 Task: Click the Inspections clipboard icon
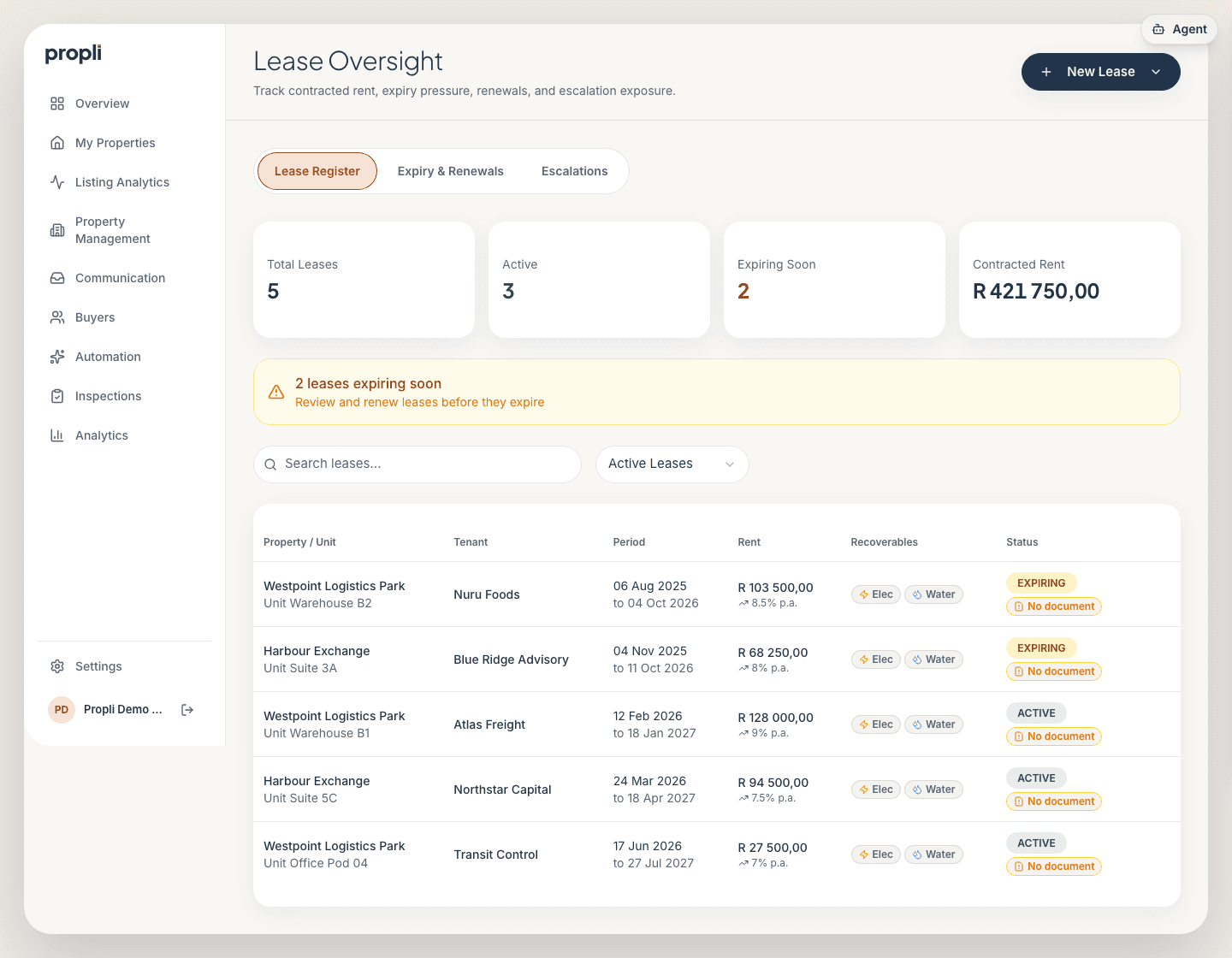(57, 396)
